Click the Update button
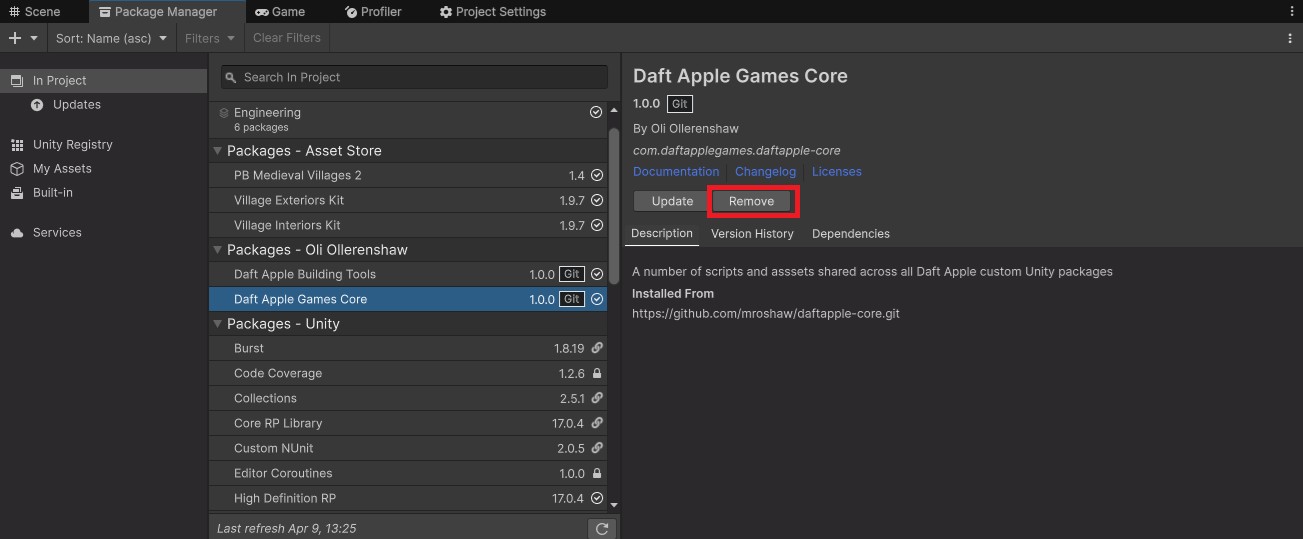This screenshot has width=1303, height=539. pos(672,201)
